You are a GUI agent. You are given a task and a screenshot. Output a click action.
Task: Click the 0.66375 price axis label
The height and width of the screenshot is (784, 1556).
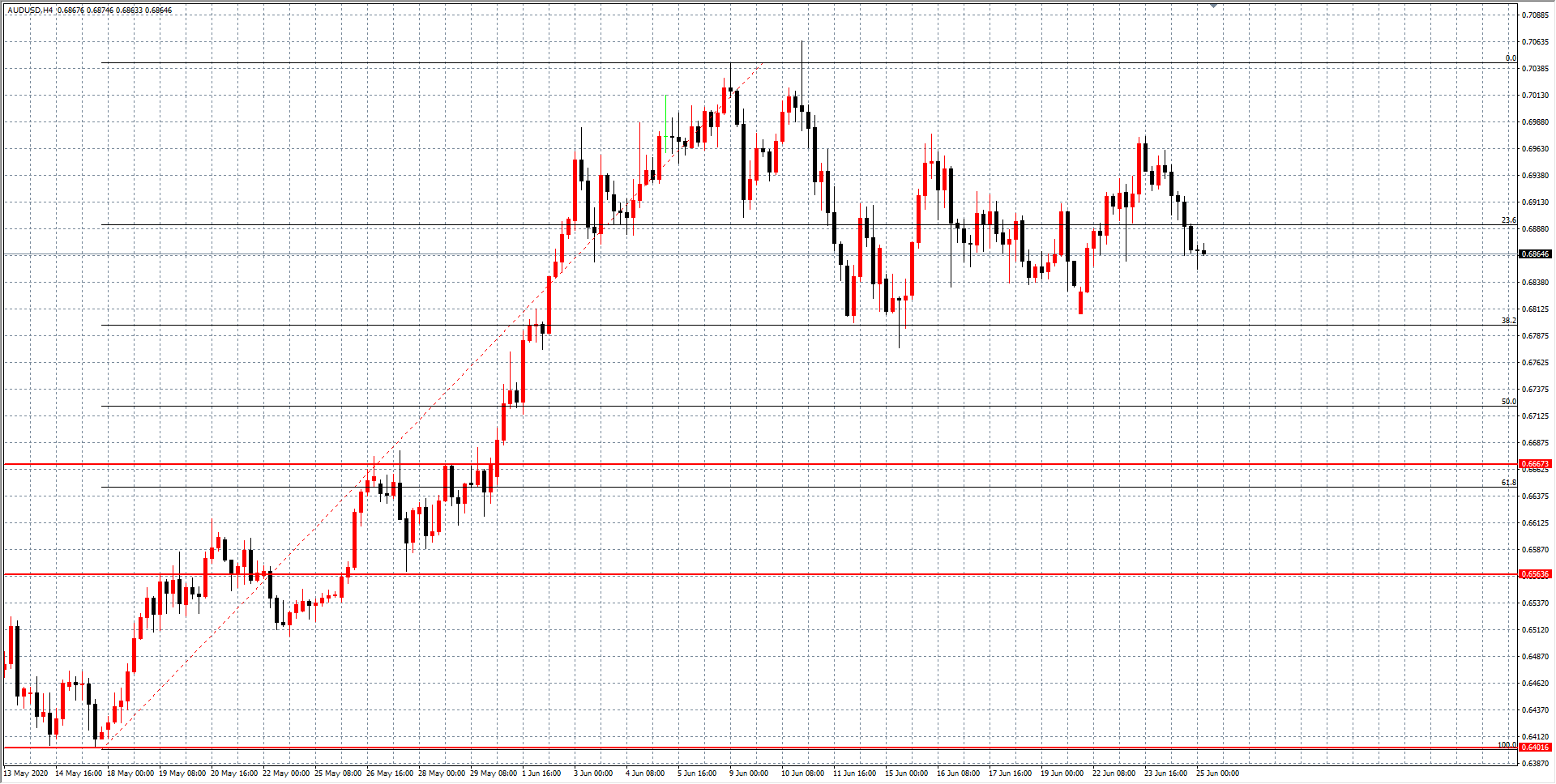pos(1535,496)
